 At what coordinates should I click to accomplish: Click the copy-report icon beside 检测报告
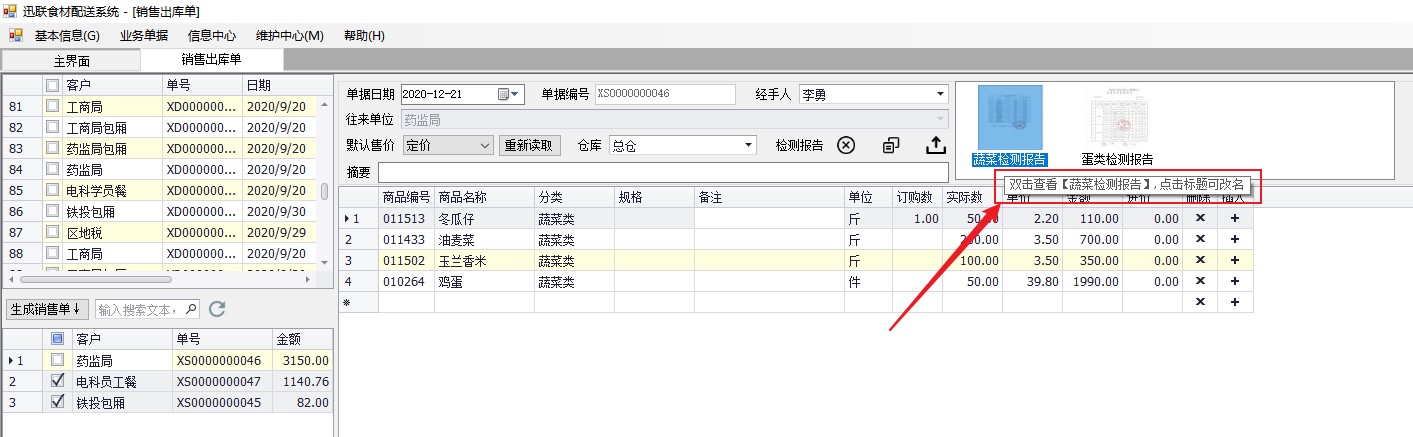pyautogui.click(x=891, y=145)
